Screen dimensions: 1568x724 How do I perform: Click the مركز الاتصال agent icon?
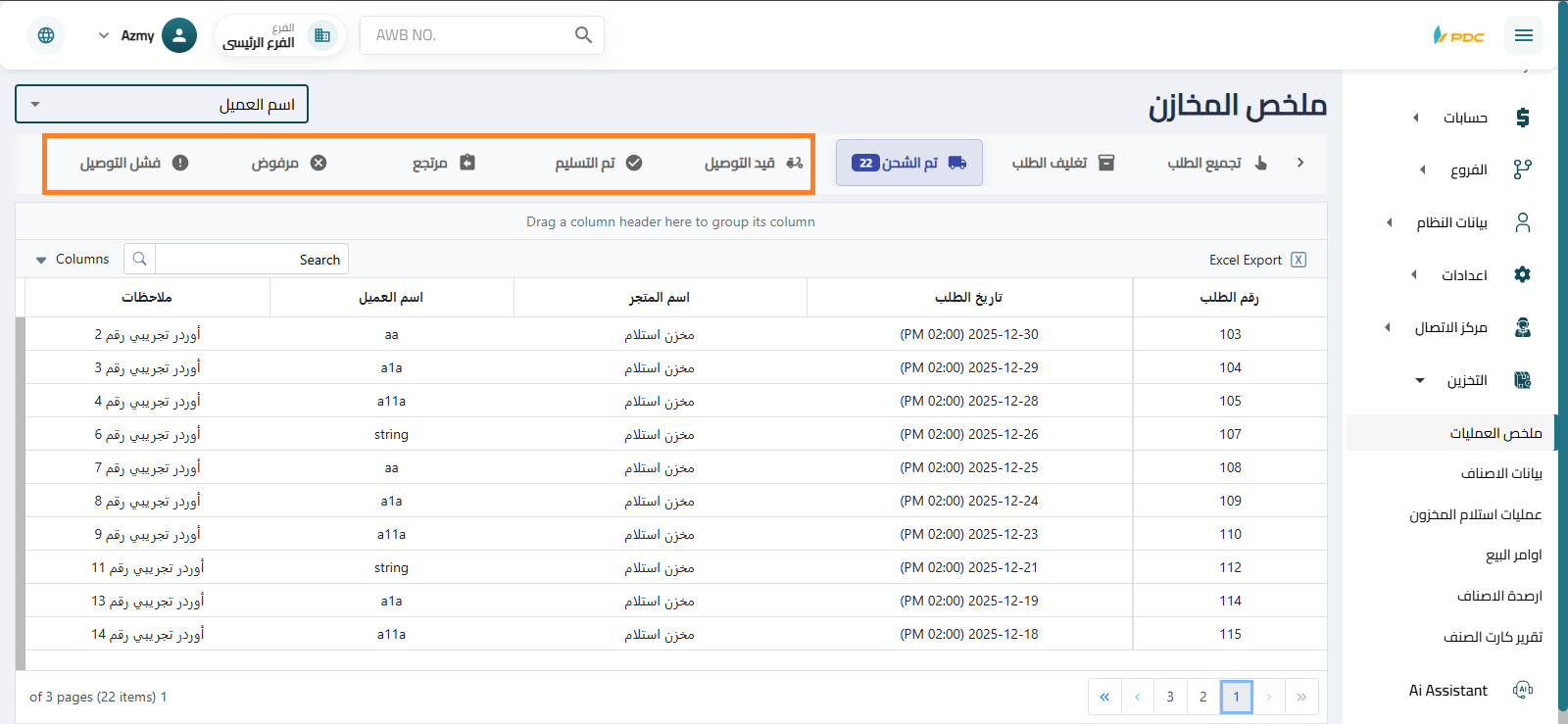(x=1522, y=327)
